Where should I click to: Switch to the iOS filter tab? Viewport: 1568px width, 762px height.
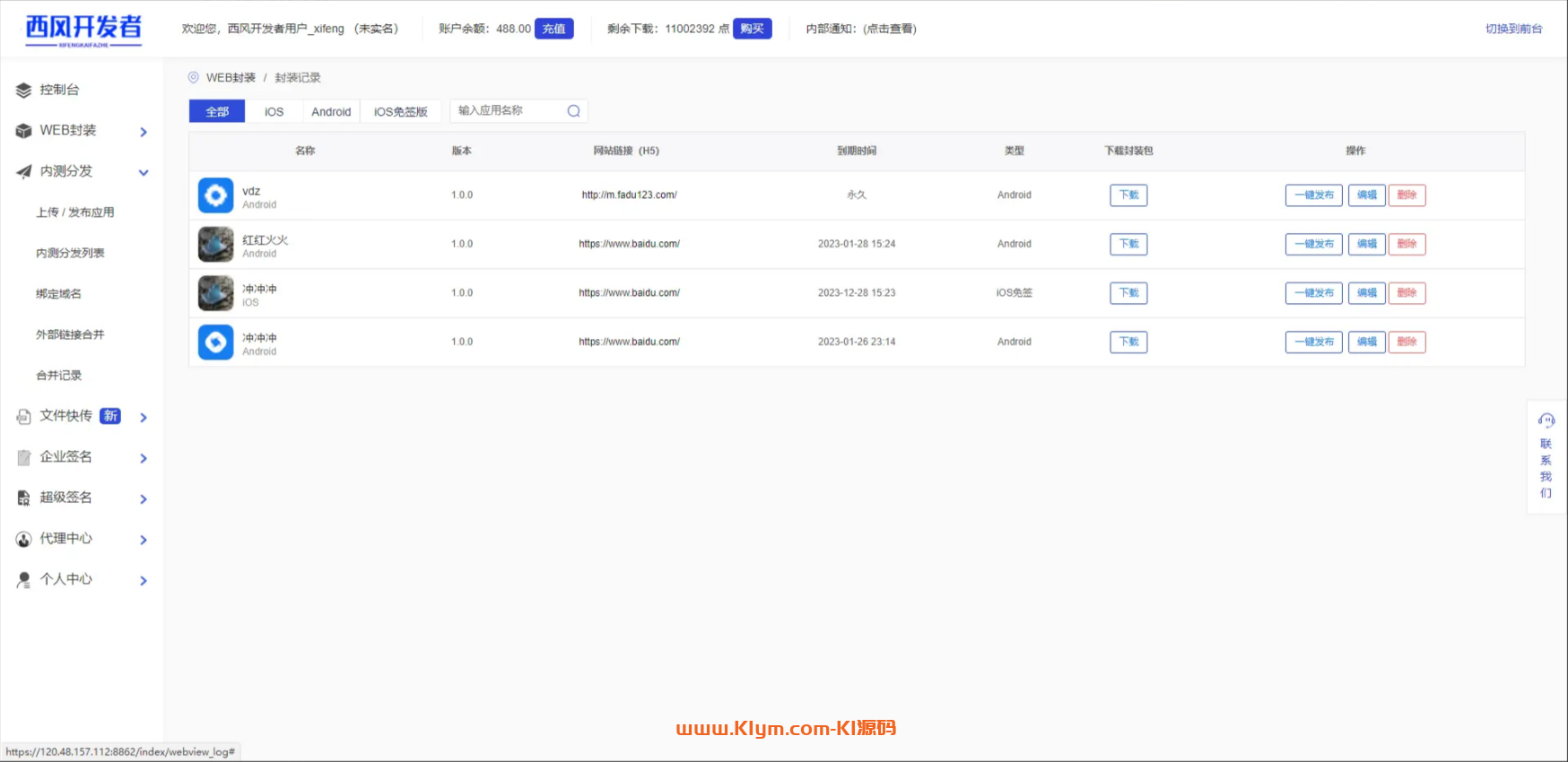click(274, 111)
